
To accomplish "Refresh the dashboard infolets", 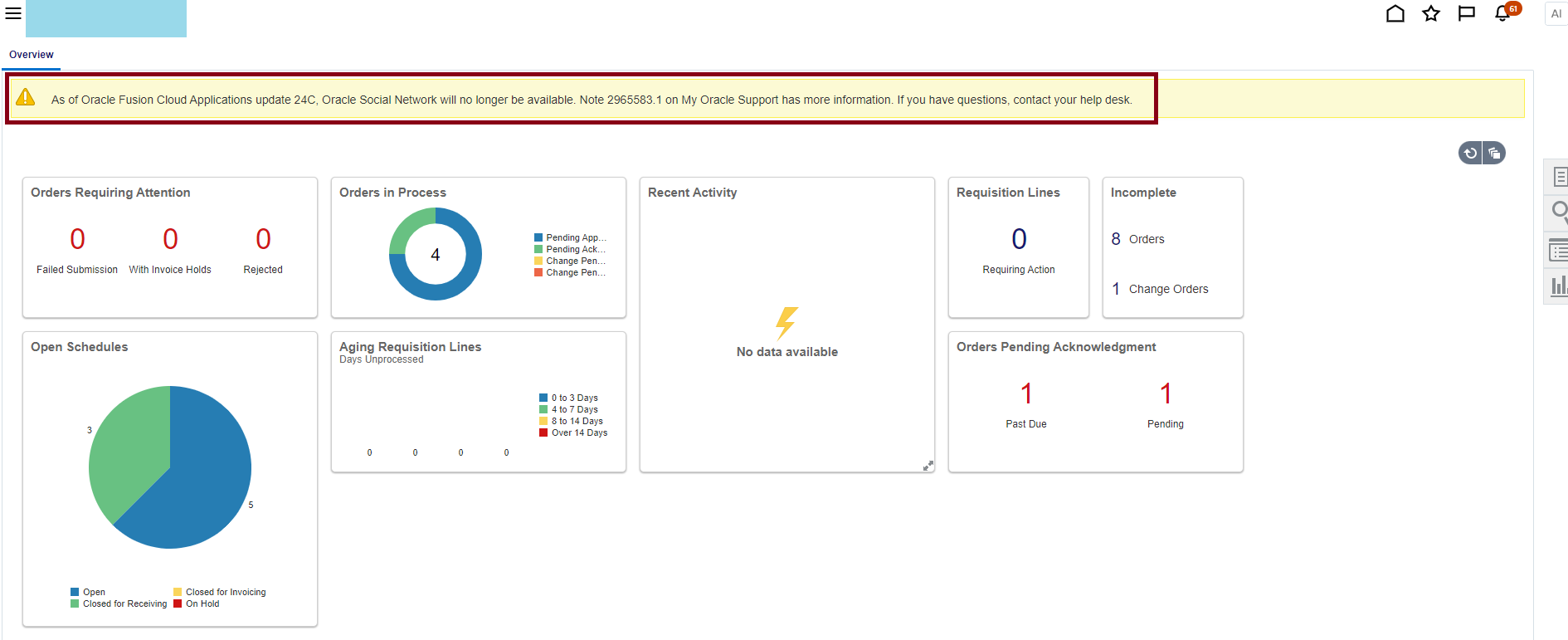I will pyautogui.click(x=1470, y=153).
